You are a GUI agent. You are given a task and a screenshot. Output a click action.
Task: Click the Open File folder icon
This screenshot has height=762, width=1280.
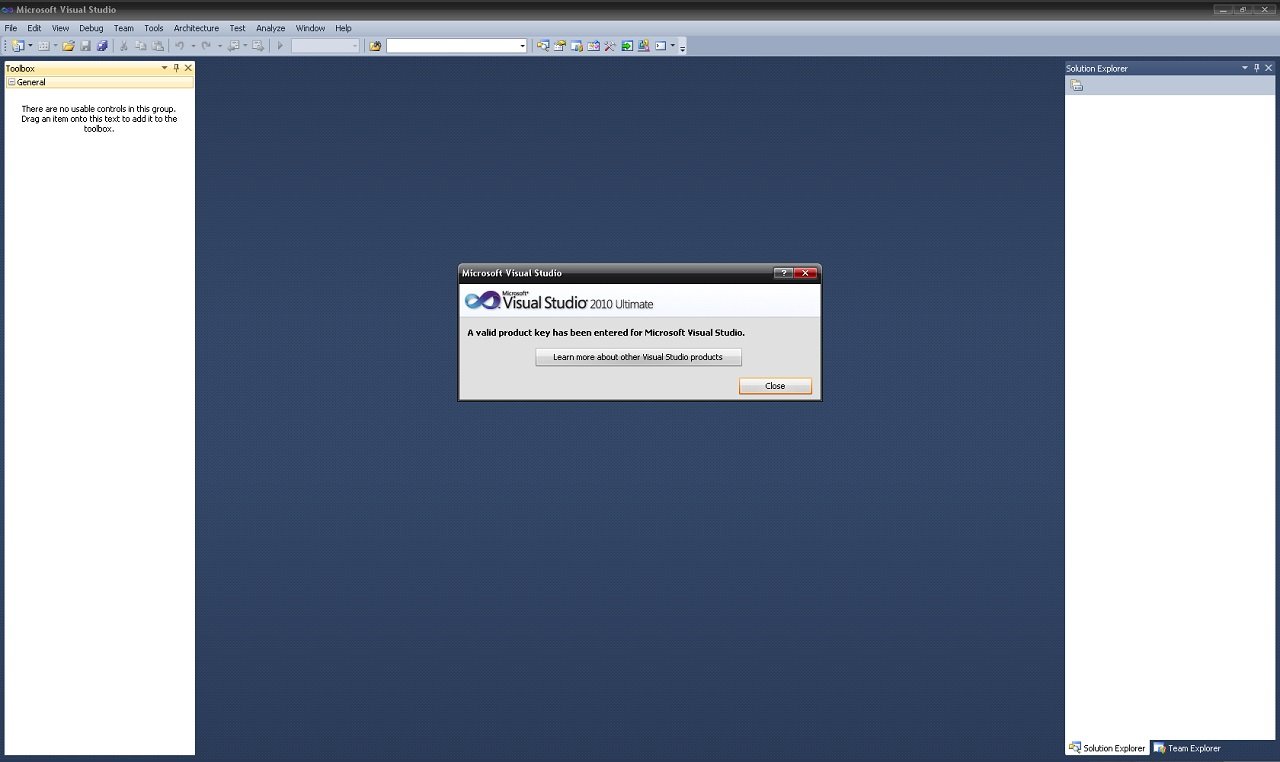pos(68,46)
